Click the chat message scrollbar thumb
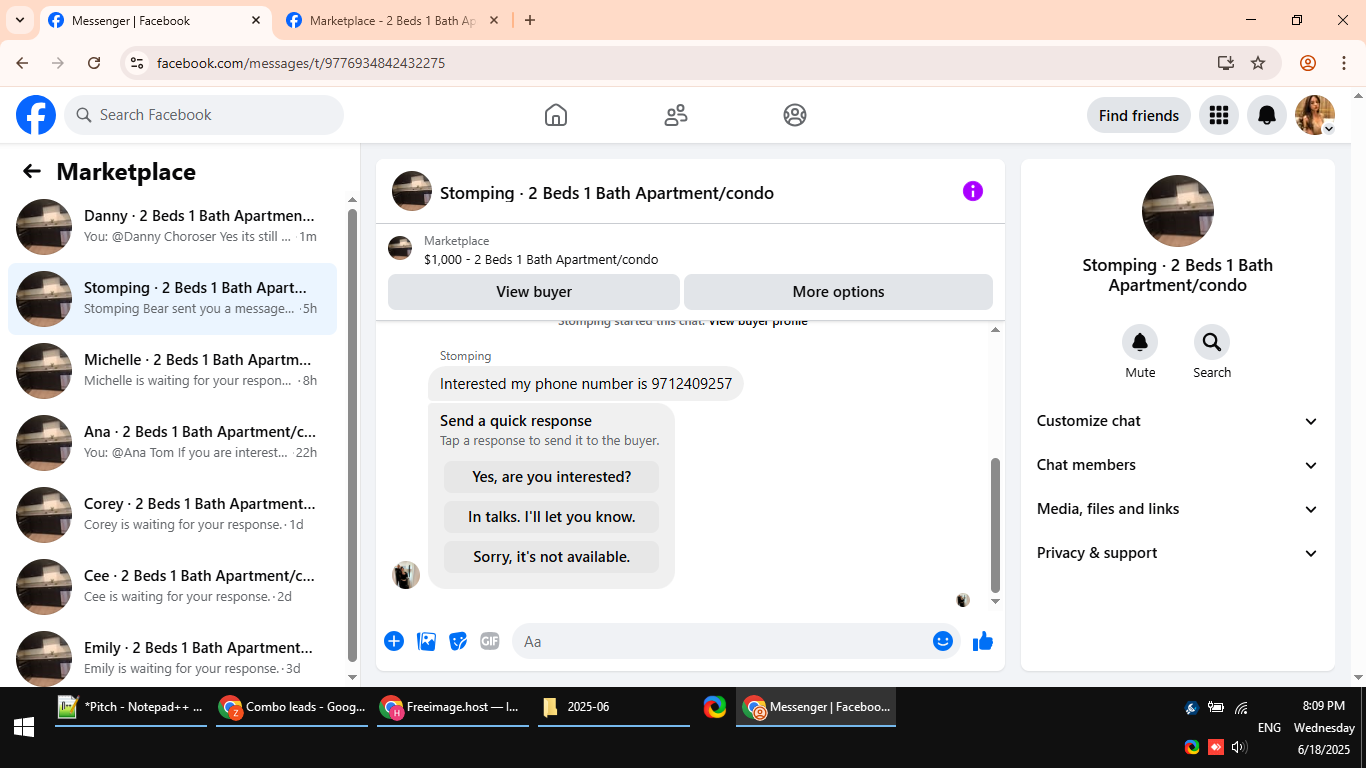Viewport: 1366px width, 768px height. click(995, 525)
